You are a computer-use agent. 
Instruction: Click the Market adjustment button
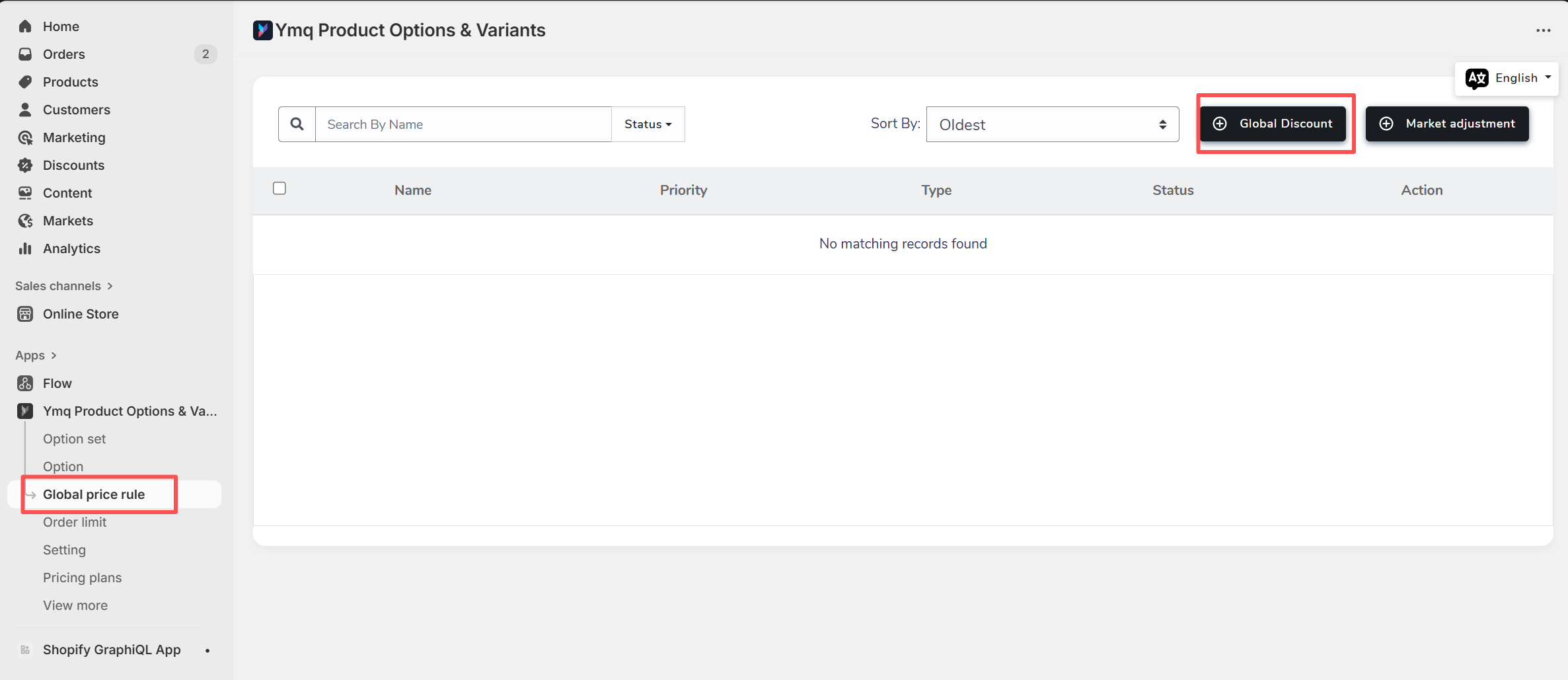(x=1447, y=124)
